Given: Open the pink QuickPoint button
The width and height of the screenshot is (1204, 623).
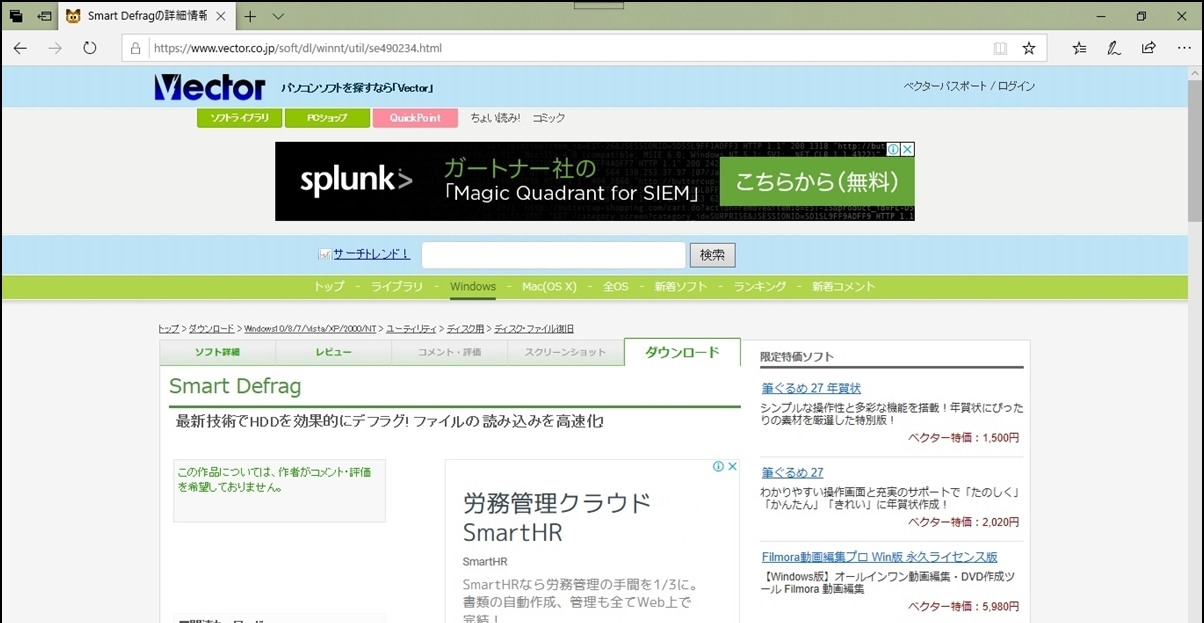Looking at the screenshot, I should click(415, 118).
